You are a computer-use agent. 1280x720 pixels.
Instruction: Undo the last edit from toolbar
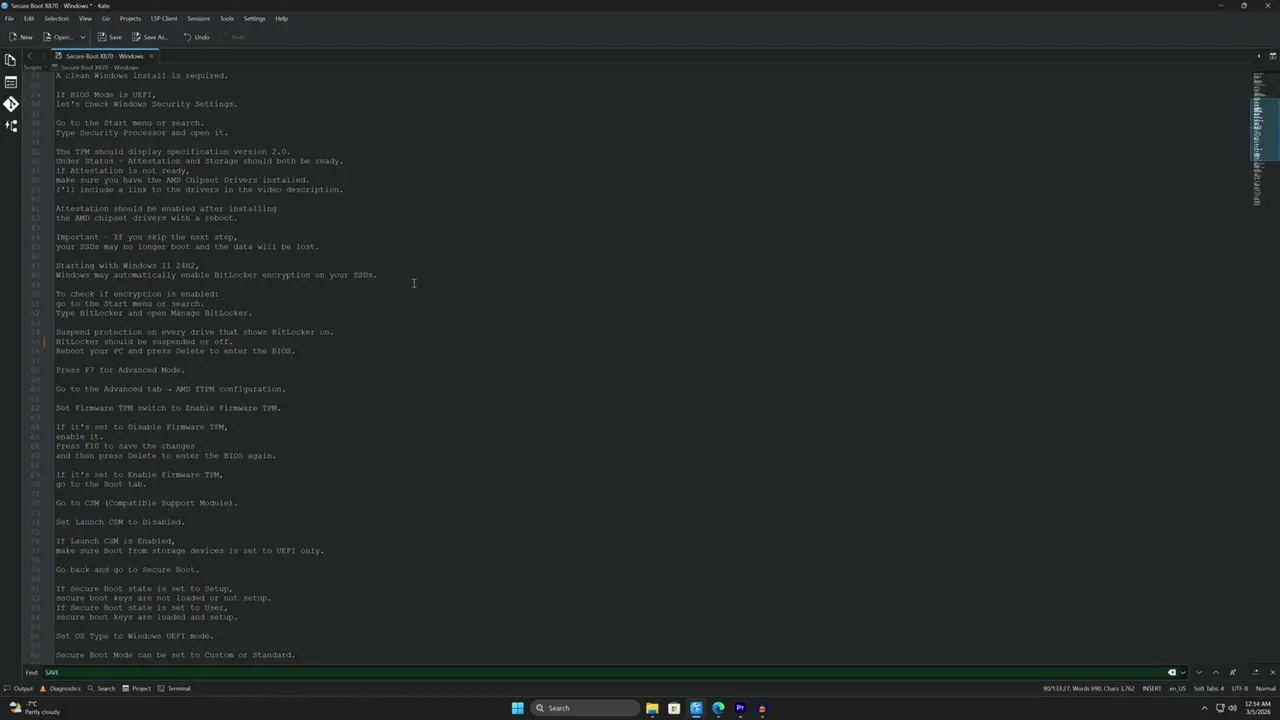click(196, 37)
